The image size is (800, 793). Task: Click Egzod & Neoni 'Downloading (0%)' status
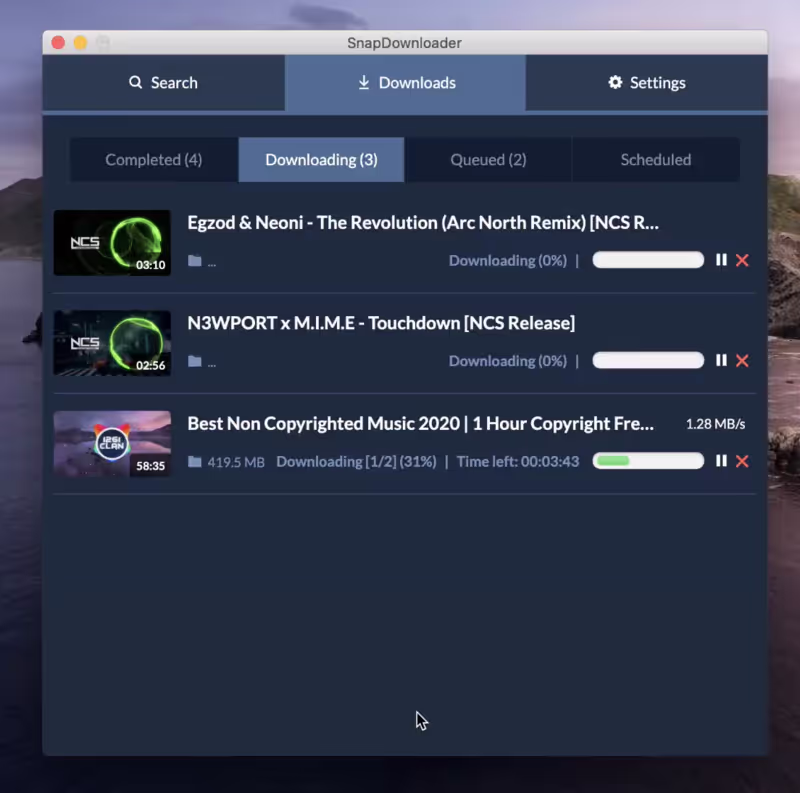(x=508, y=261)
